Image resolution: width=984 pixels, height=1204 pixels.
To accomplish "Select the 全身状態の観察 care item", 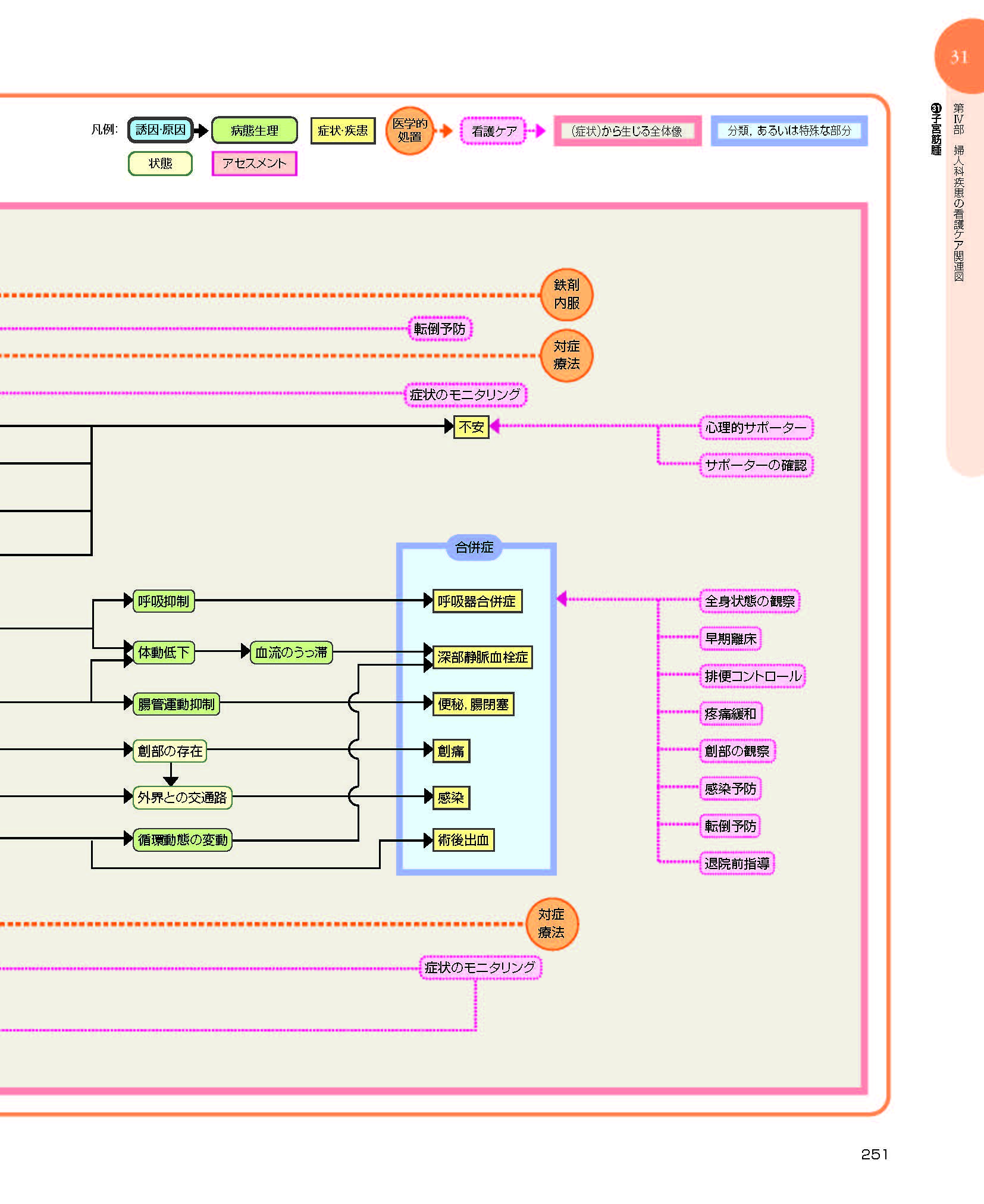I will click(750, 601).
